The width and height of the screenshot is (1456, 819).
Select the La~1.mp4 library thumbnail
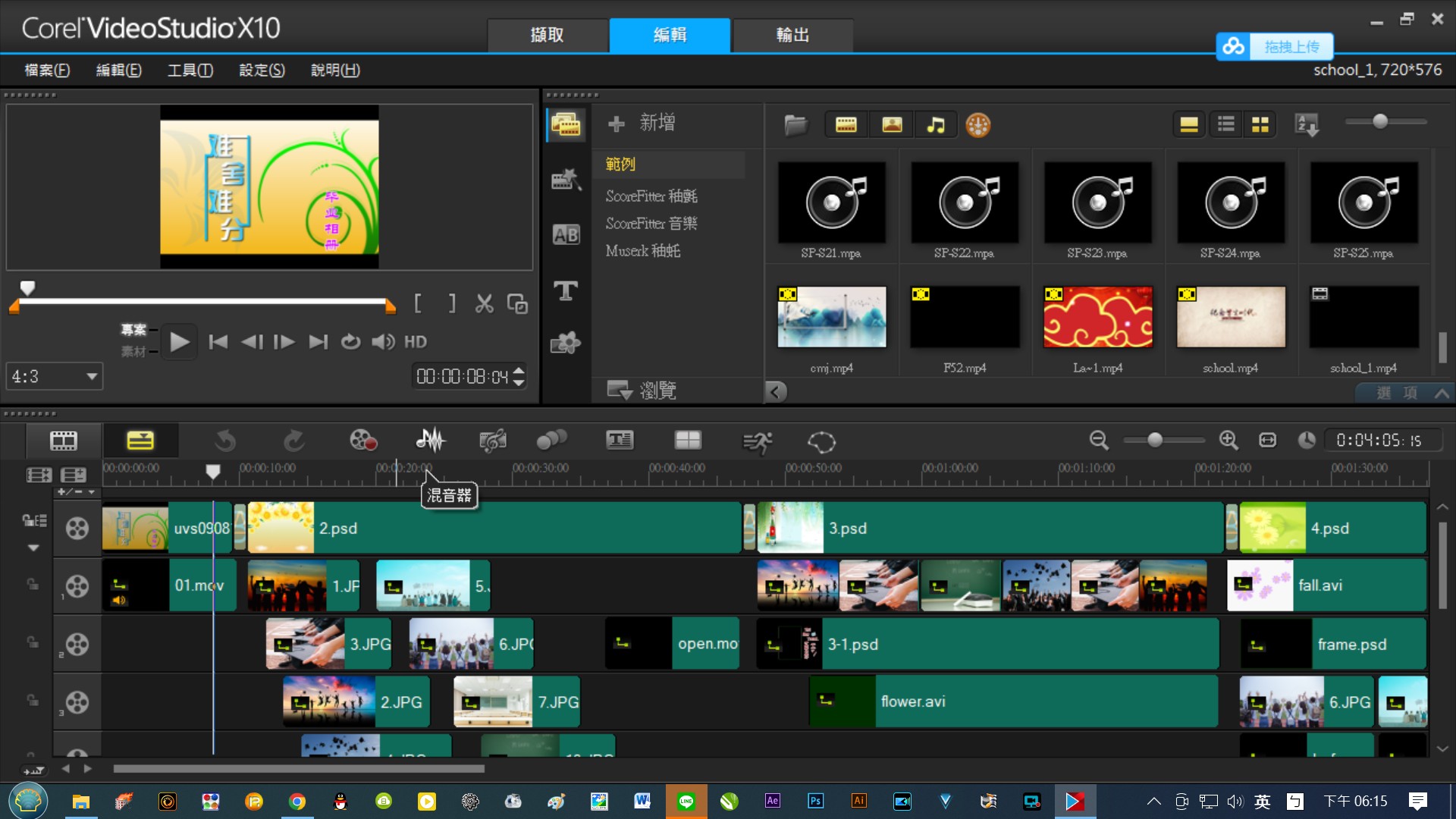point(1097,317)
